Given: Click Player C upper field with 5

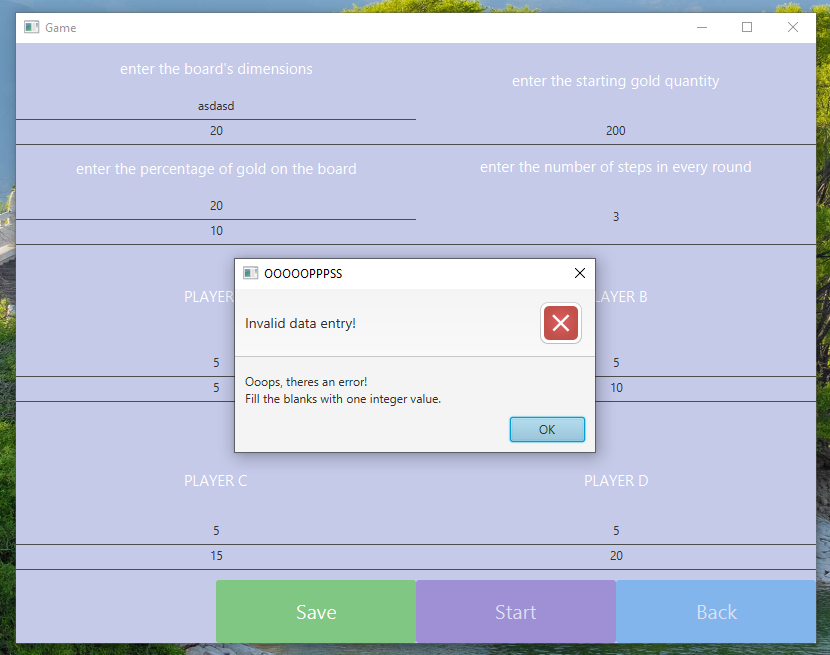Looking at the screenshot, I should click(216, 531).
